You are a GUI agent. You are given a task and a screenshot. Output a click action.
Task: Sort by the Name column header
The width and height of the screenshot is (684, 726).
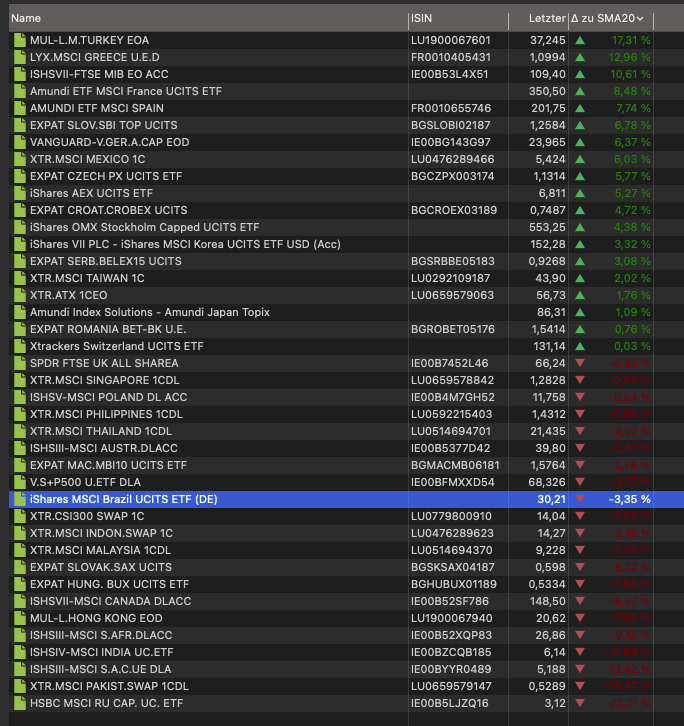tap(26, 19)
